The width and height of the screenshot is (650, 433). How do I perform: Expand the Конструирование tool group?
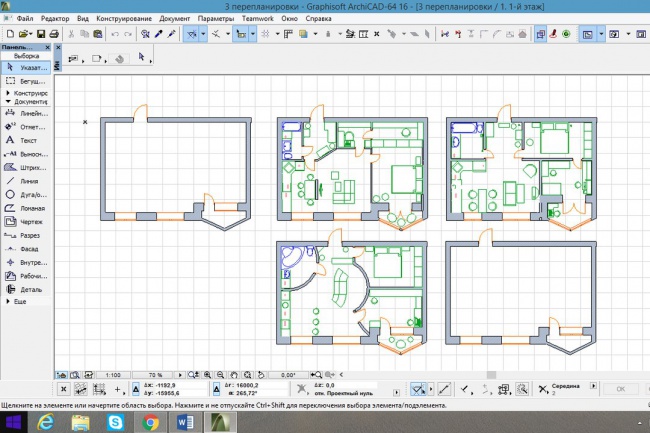pos(27,93)
